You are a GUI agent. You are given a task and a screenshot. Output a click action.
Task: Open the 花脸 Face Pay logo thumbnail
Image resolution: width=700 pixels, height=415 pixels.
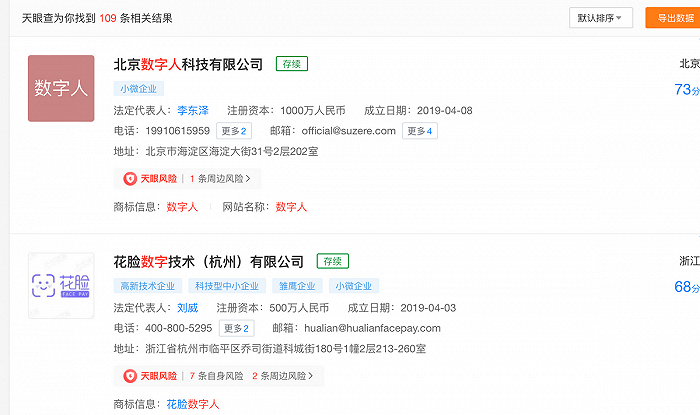click(x=61, y=286)
